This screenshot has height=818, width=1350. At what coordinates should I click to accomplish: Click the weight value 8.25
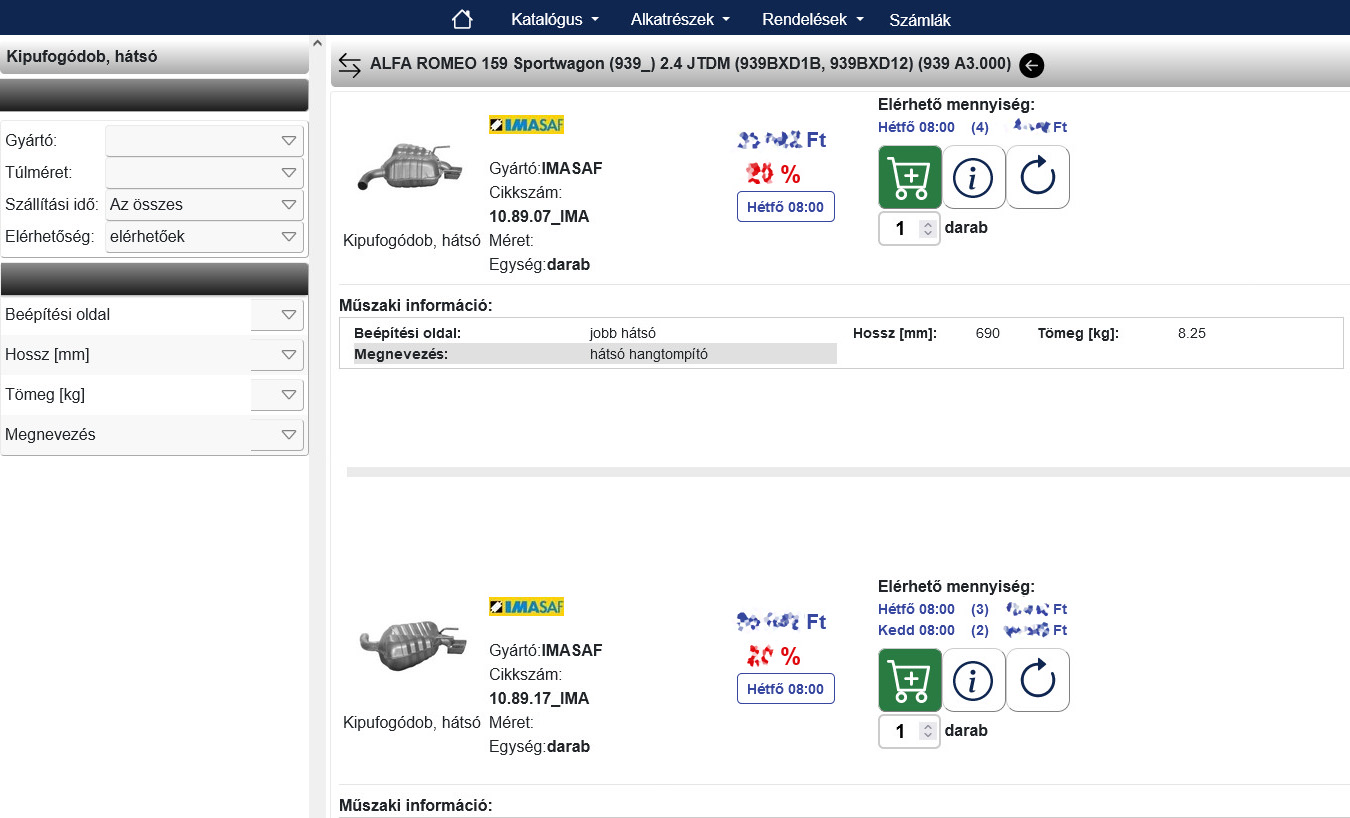click(1192, 333)
